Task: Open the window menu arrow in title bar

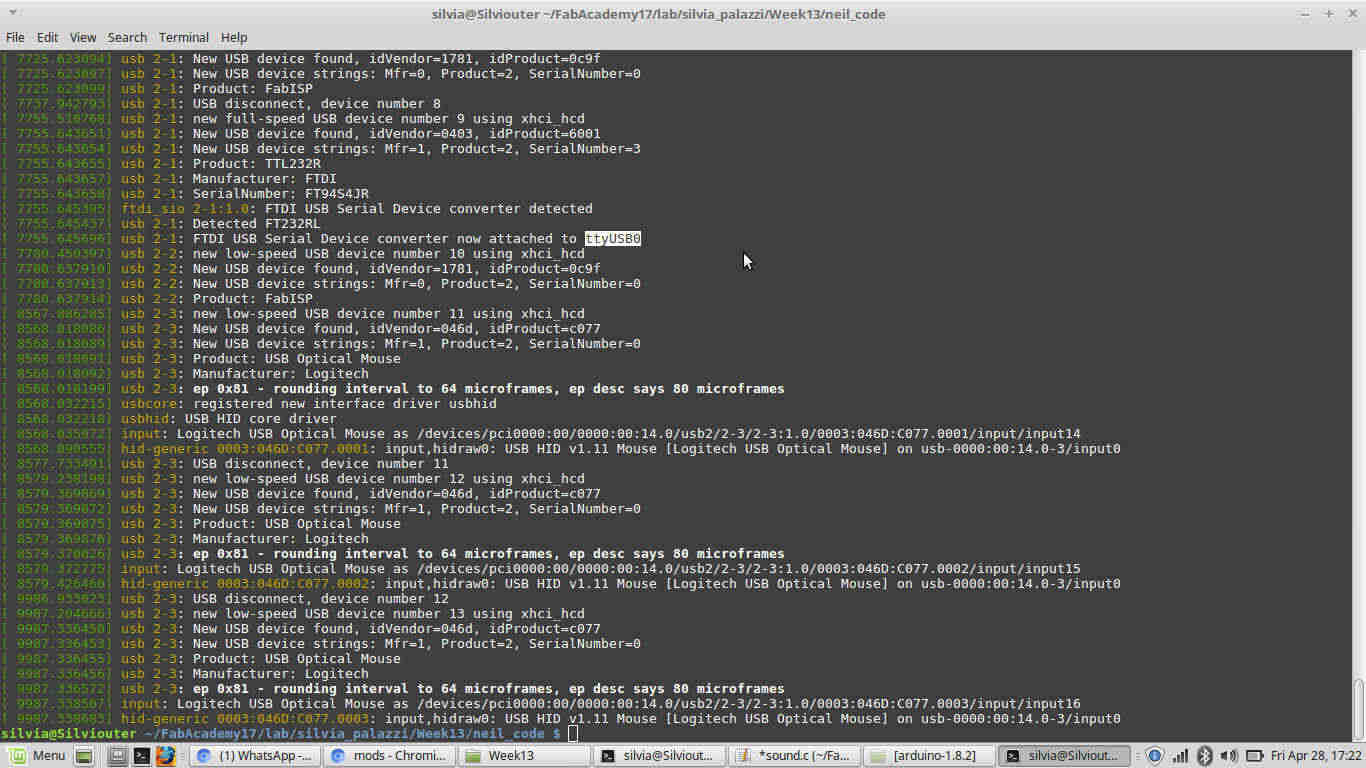Action: [x=12, y=14]
